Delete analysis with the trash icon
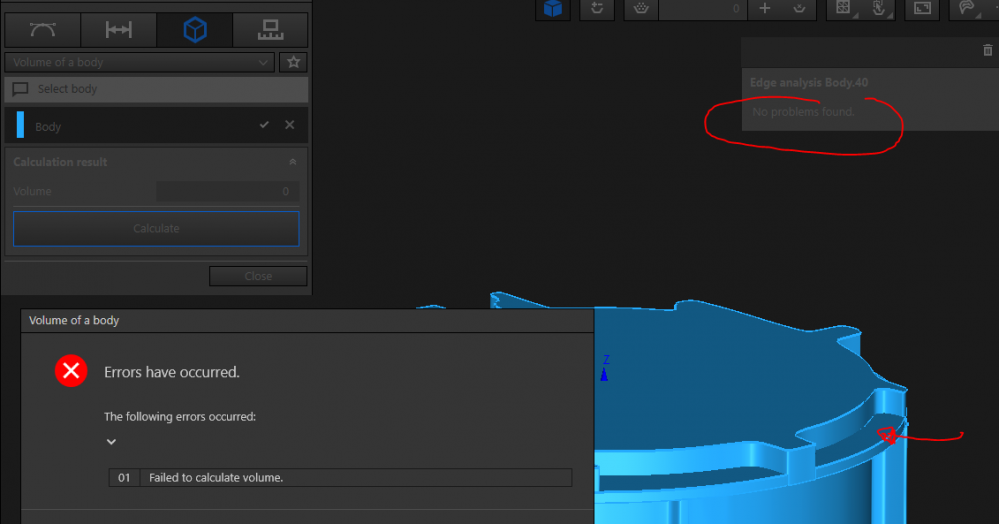 [988, 50]
